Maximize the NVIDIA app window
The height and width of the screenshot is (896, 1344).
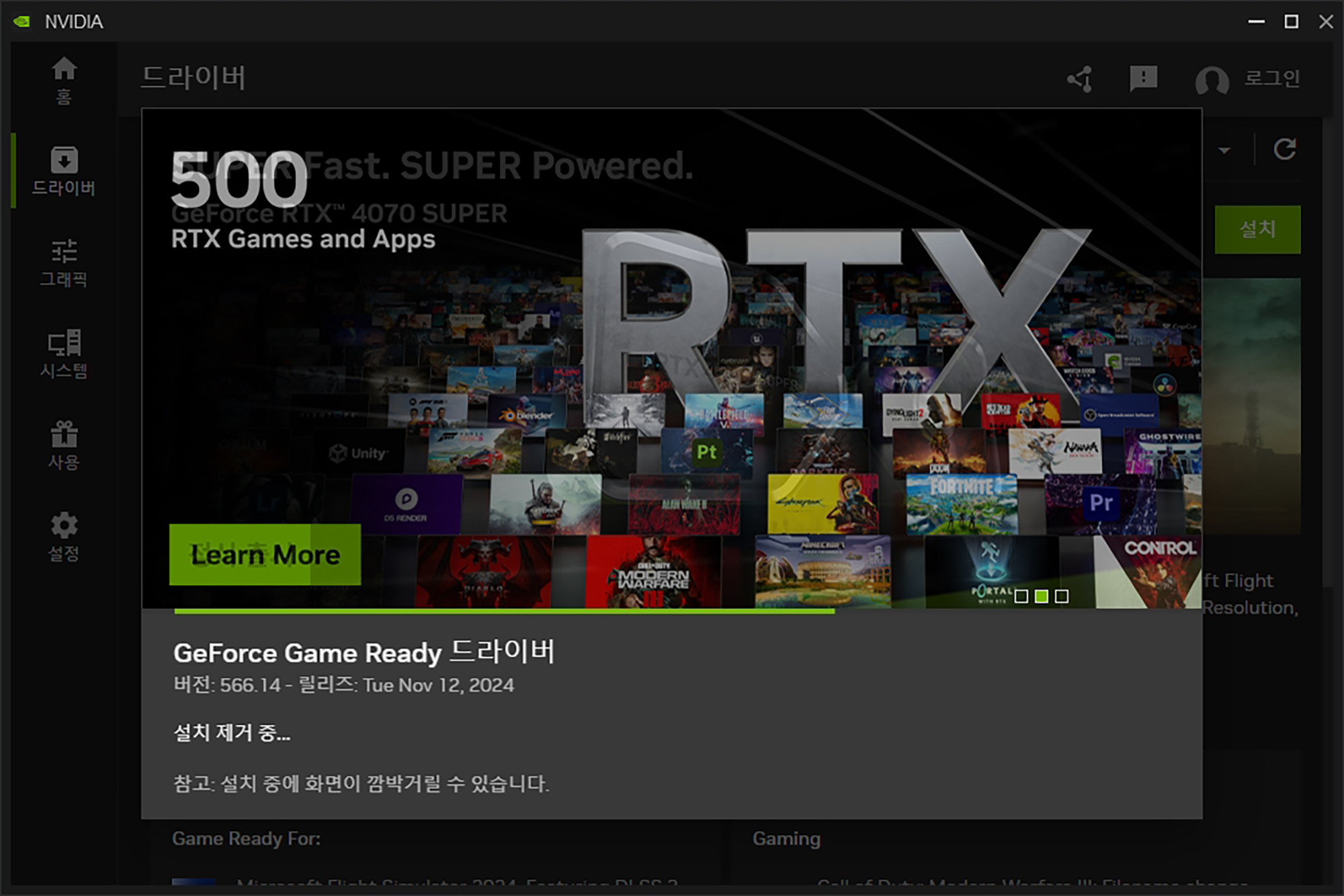[1291, 21]
